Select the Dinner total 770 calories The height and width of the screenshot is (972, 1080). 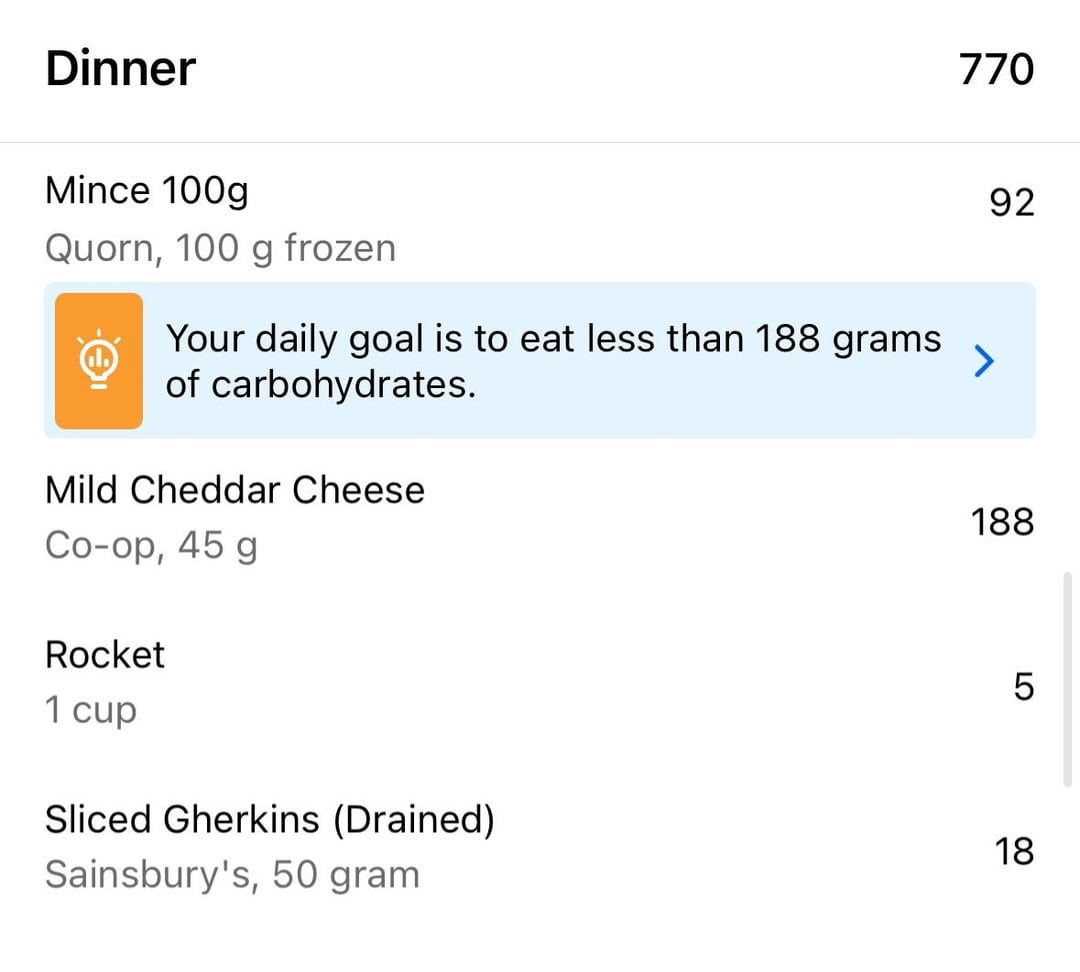996,69
